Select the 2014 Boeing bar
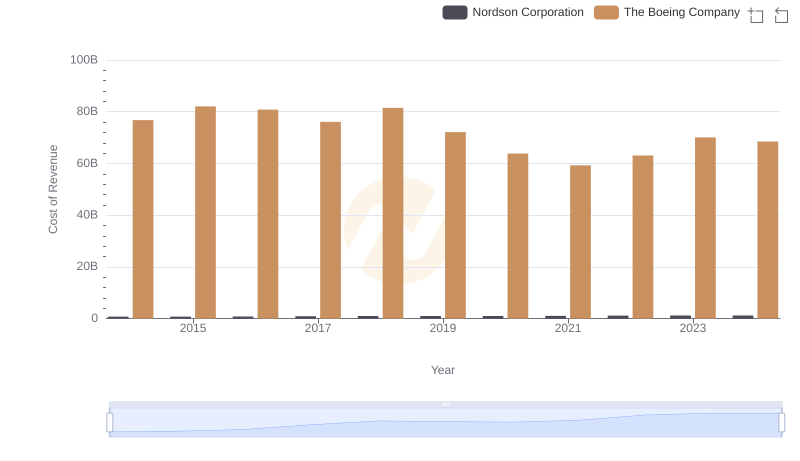This screenshot has width=800, height=461. coord(143,219)
